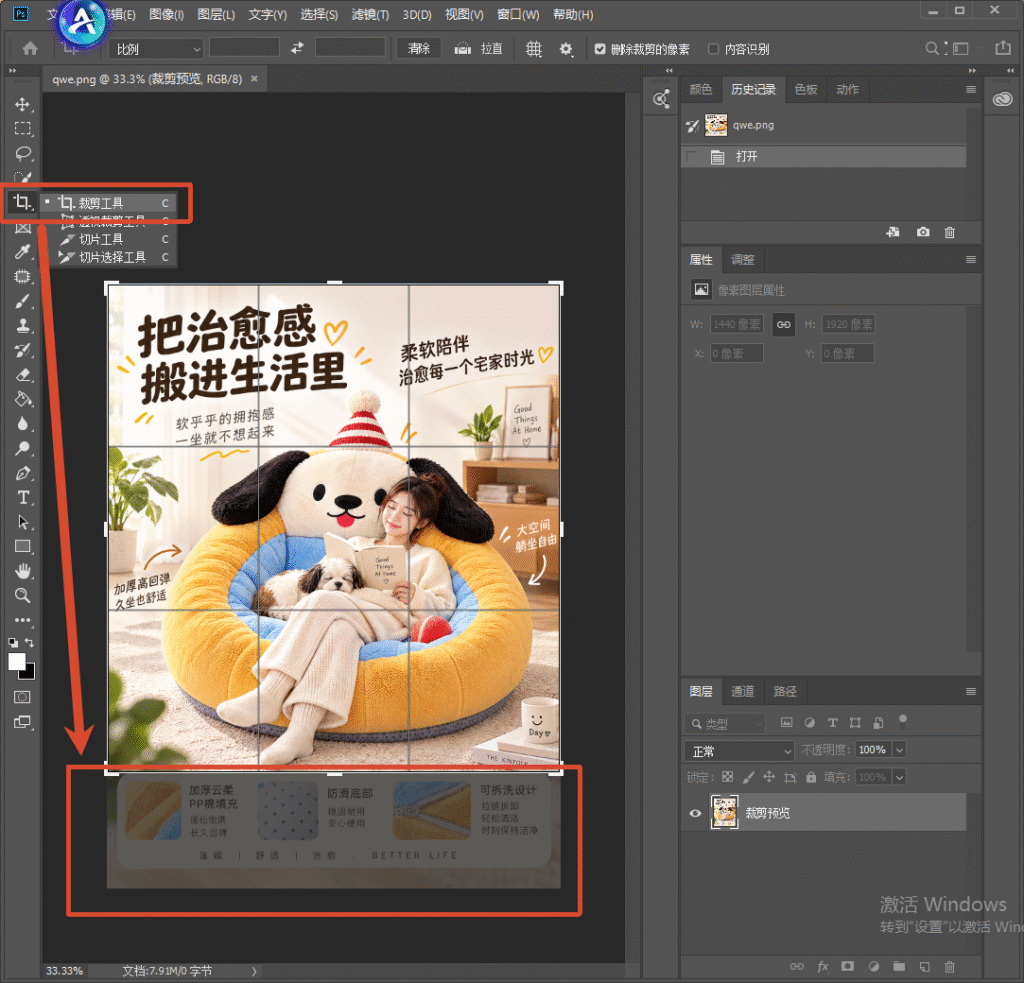Image resolution: width=1024 pixels, height=983 pixels.
Task: Open Properties panel flyout menu
Action: [970, 259]
